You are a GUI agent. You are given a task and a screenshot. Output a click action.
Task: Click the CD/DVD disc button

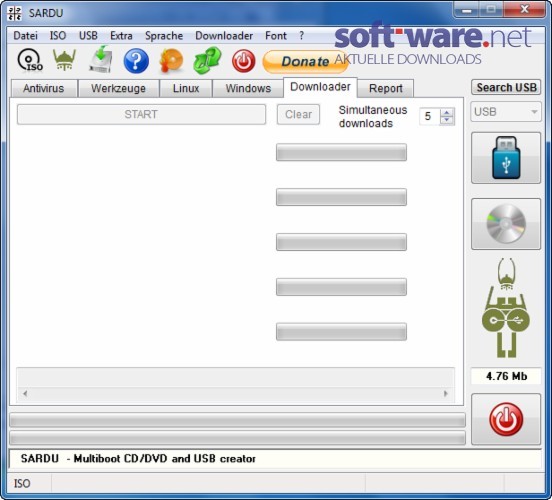[x=506, y=224]
